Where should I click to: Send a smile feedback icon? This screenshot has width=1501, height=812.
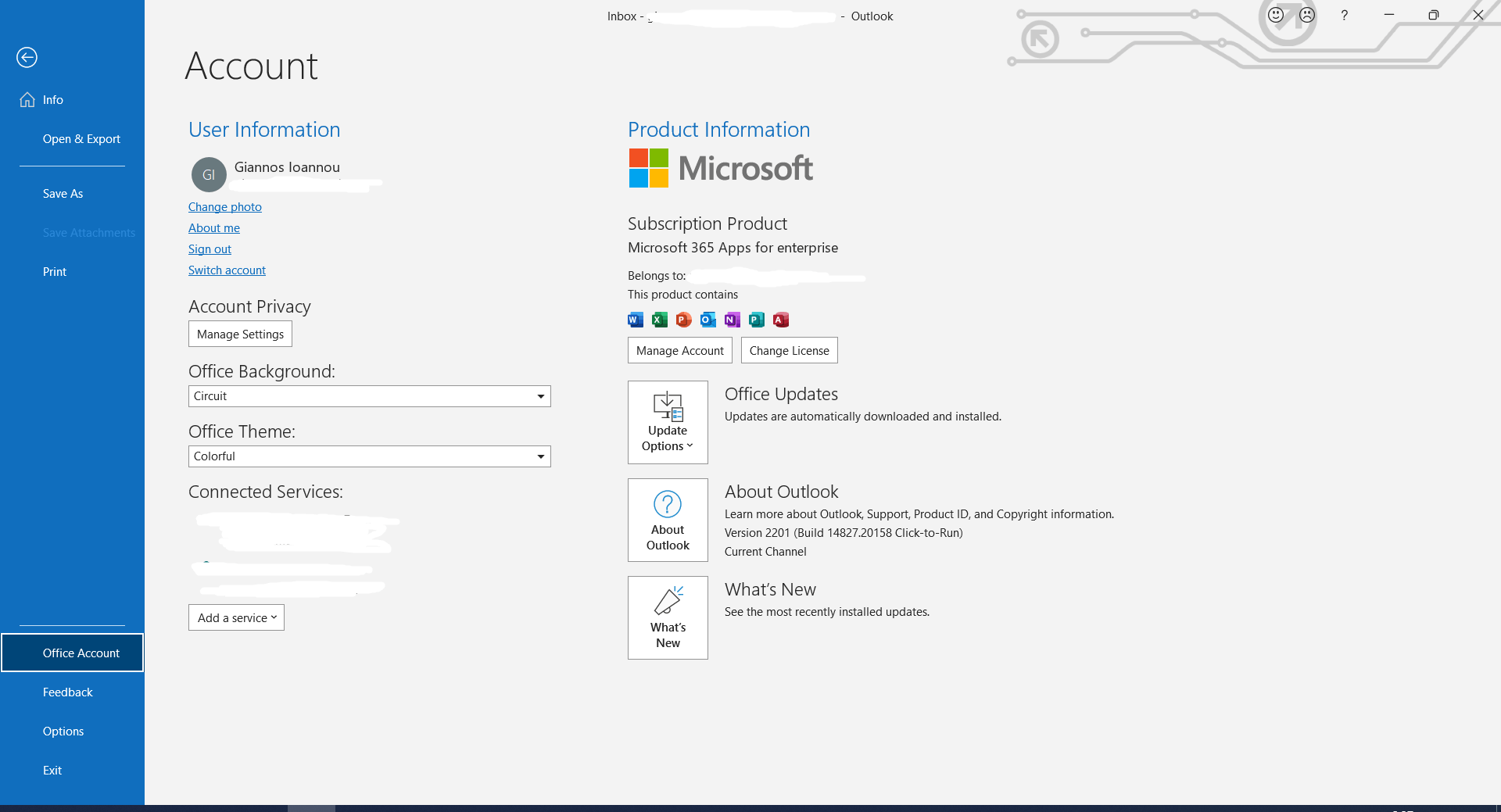coord(1276,15)
